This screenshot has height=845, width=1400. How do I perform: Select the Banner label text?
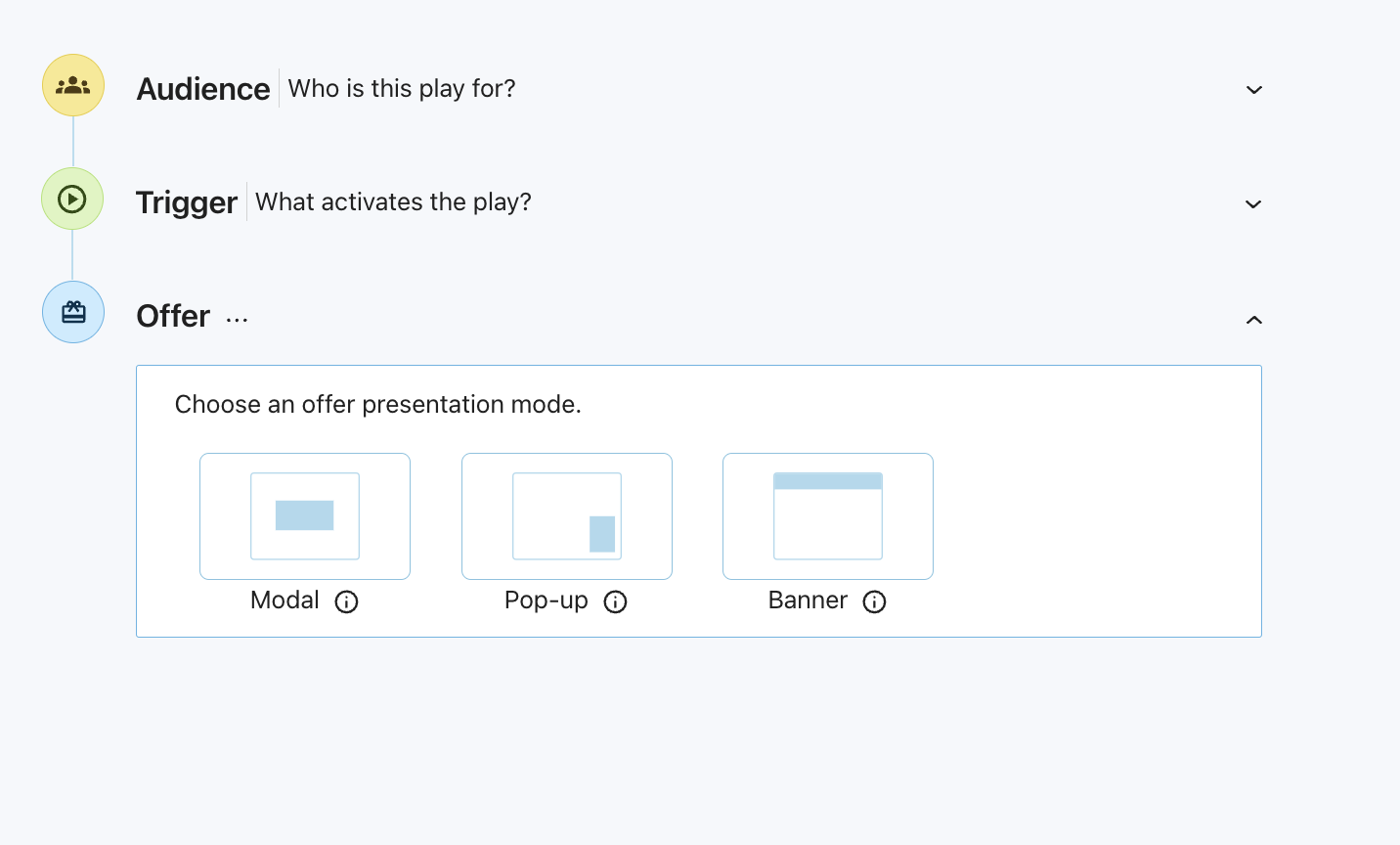808,600
